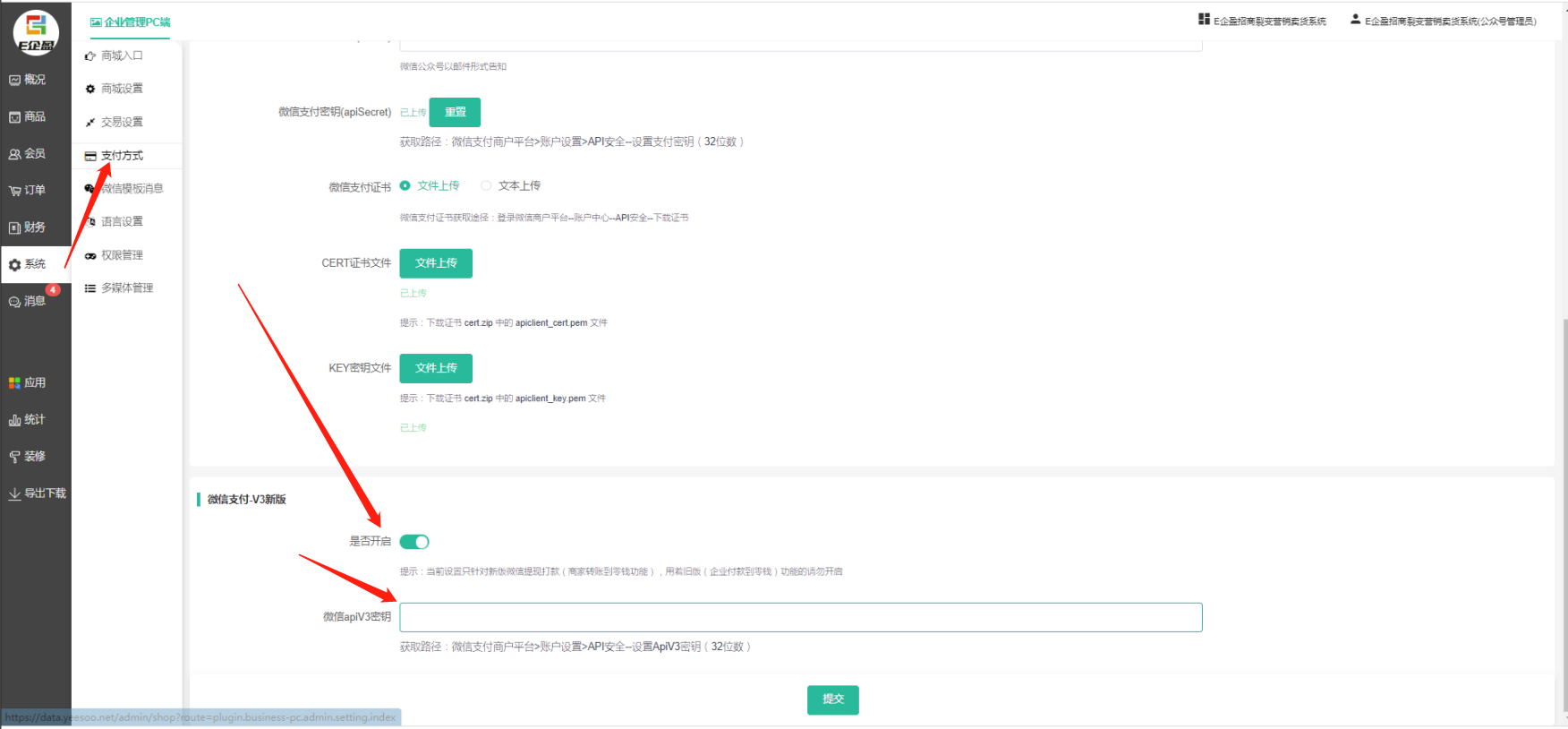Go to 会员 members section icon
The width and height of the screenshot is (1568, 729).
15,154
